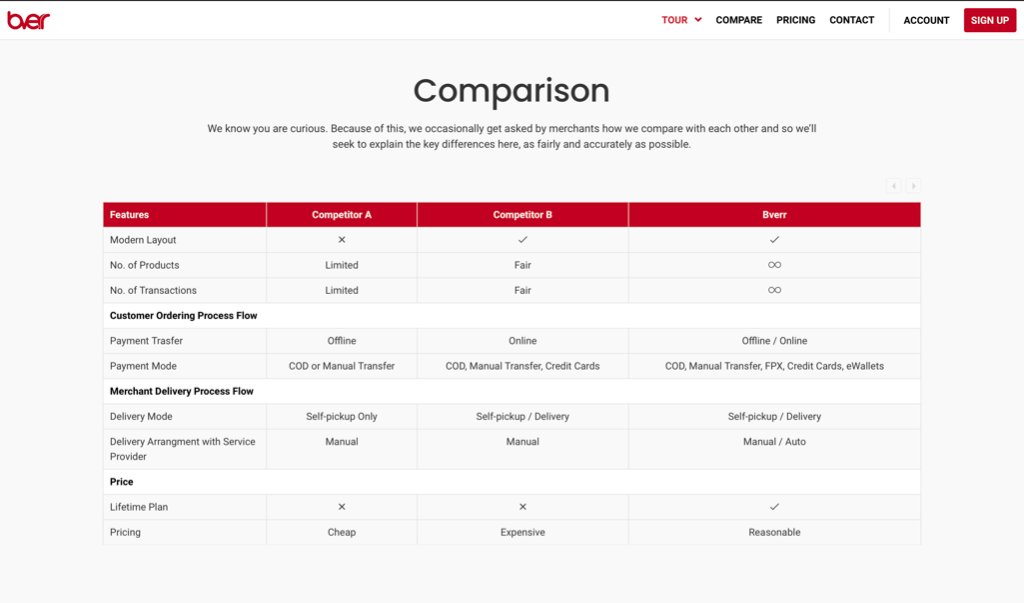
Task: Open the ACCOUNT link
Action: pyautogui.click(x=926, y=20)
